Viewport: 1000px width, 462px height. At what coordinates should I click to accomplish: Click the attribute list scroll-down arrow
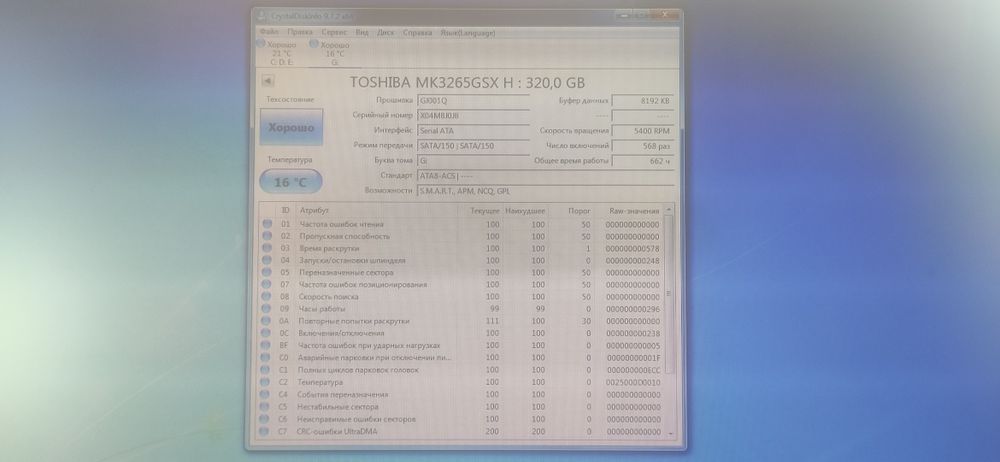(x=670, y=433)
